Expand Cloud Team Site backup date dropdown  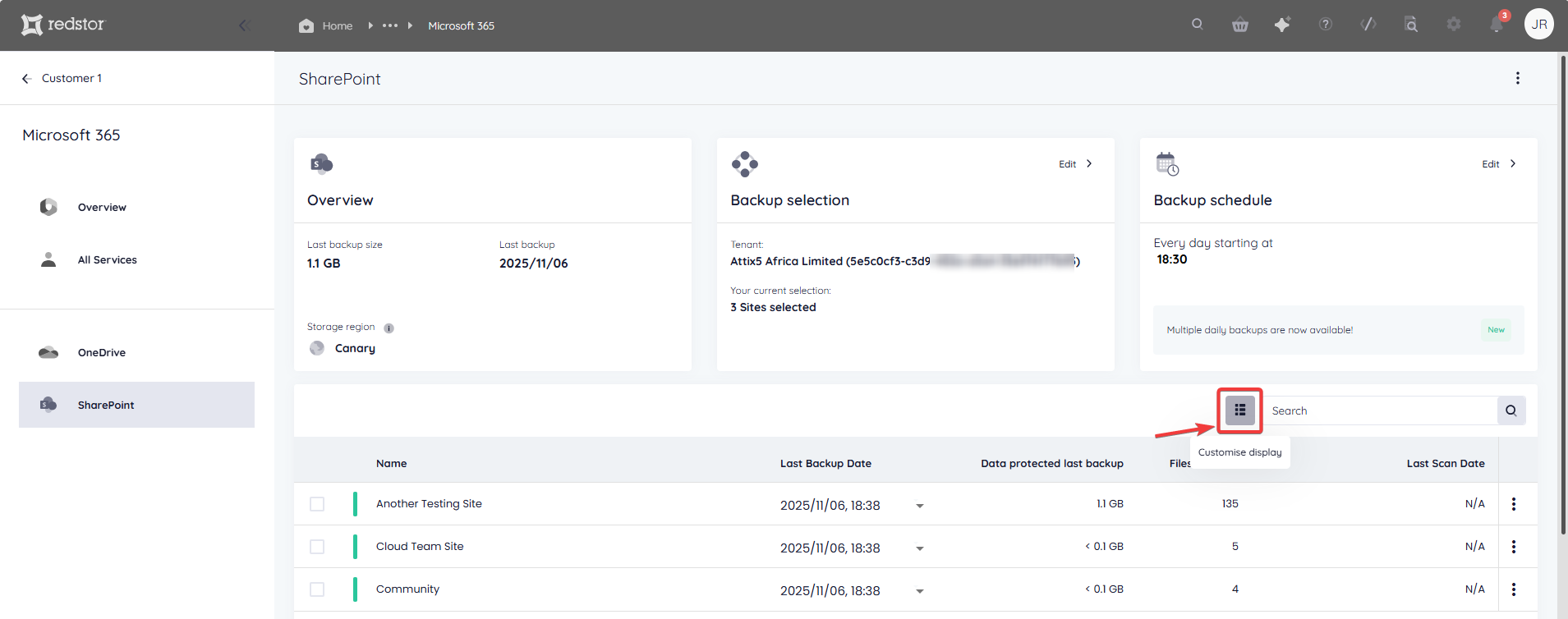click(x=920, y=548)
